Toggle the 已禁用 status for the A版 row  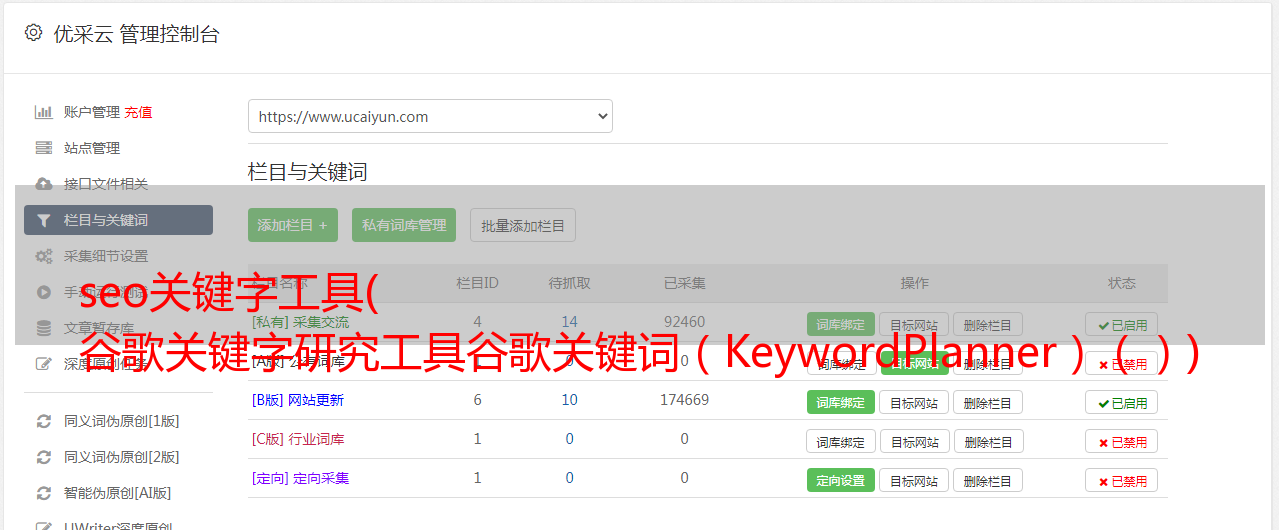coord(1122,363)
